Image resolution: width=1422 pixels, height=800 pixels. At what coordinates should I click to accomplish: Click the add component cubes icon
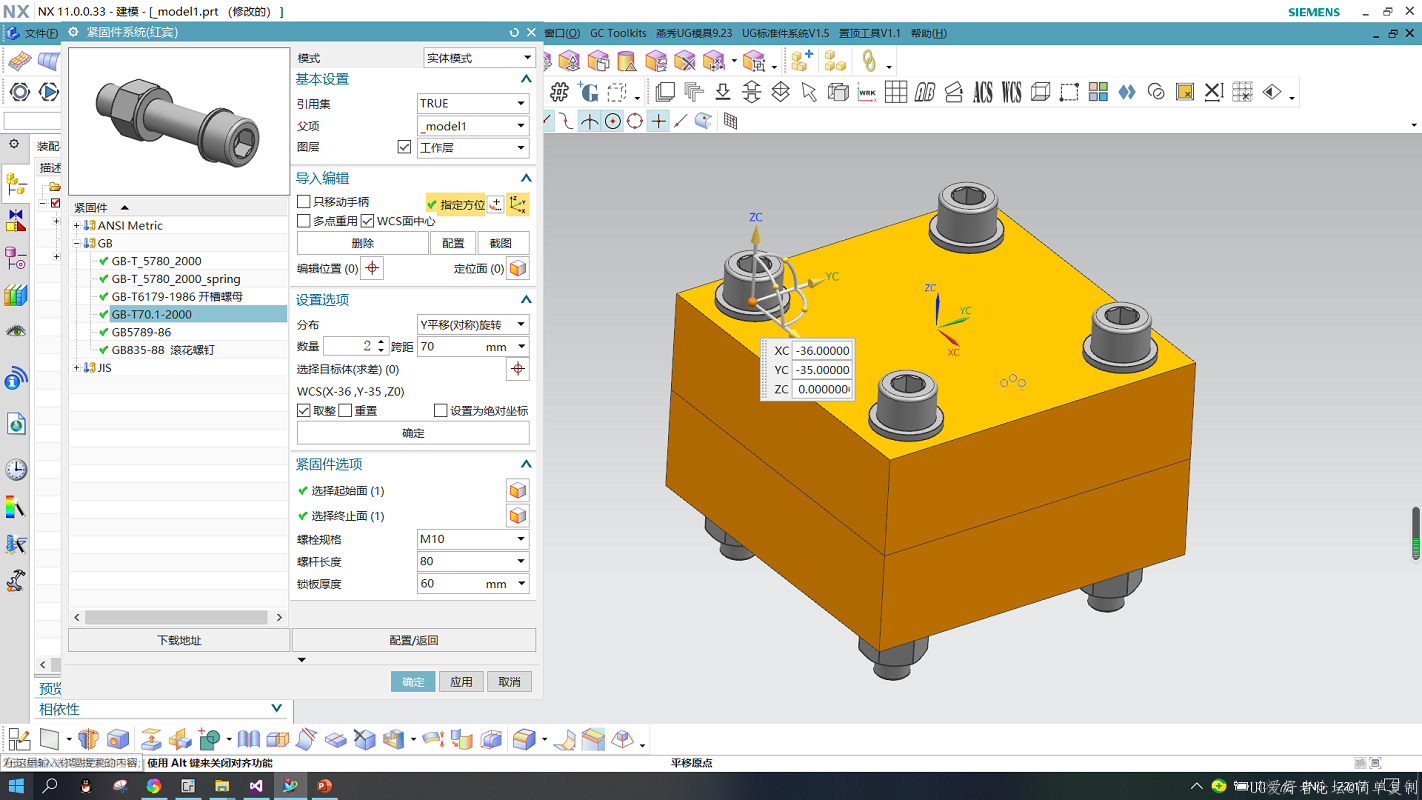coord(801,61)
